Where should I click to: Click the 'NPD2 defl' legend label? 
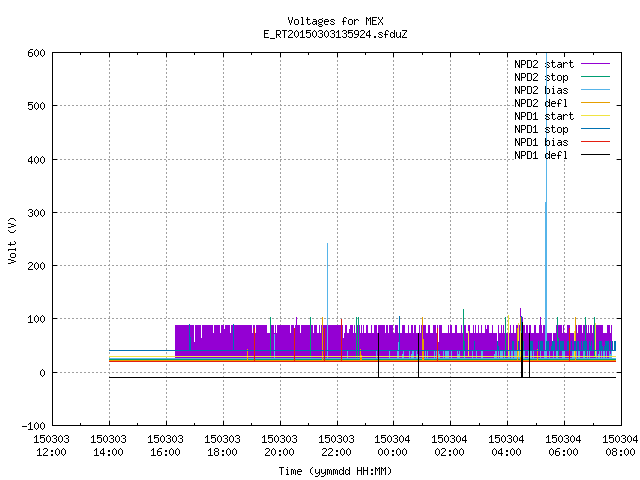pyautogui.click(x=541, y=103)
